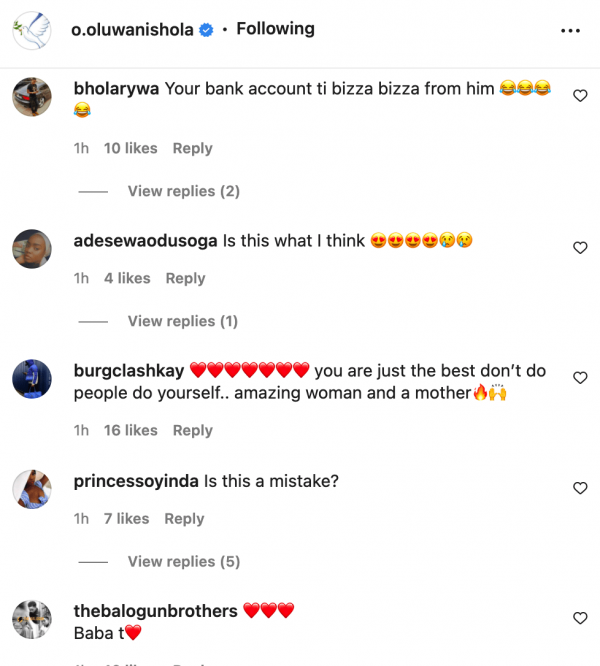Viewport: 600px width, 666px height.
Task: View the 16 likes on burgclashkay's comment
Action: click(x=131, y=430)
